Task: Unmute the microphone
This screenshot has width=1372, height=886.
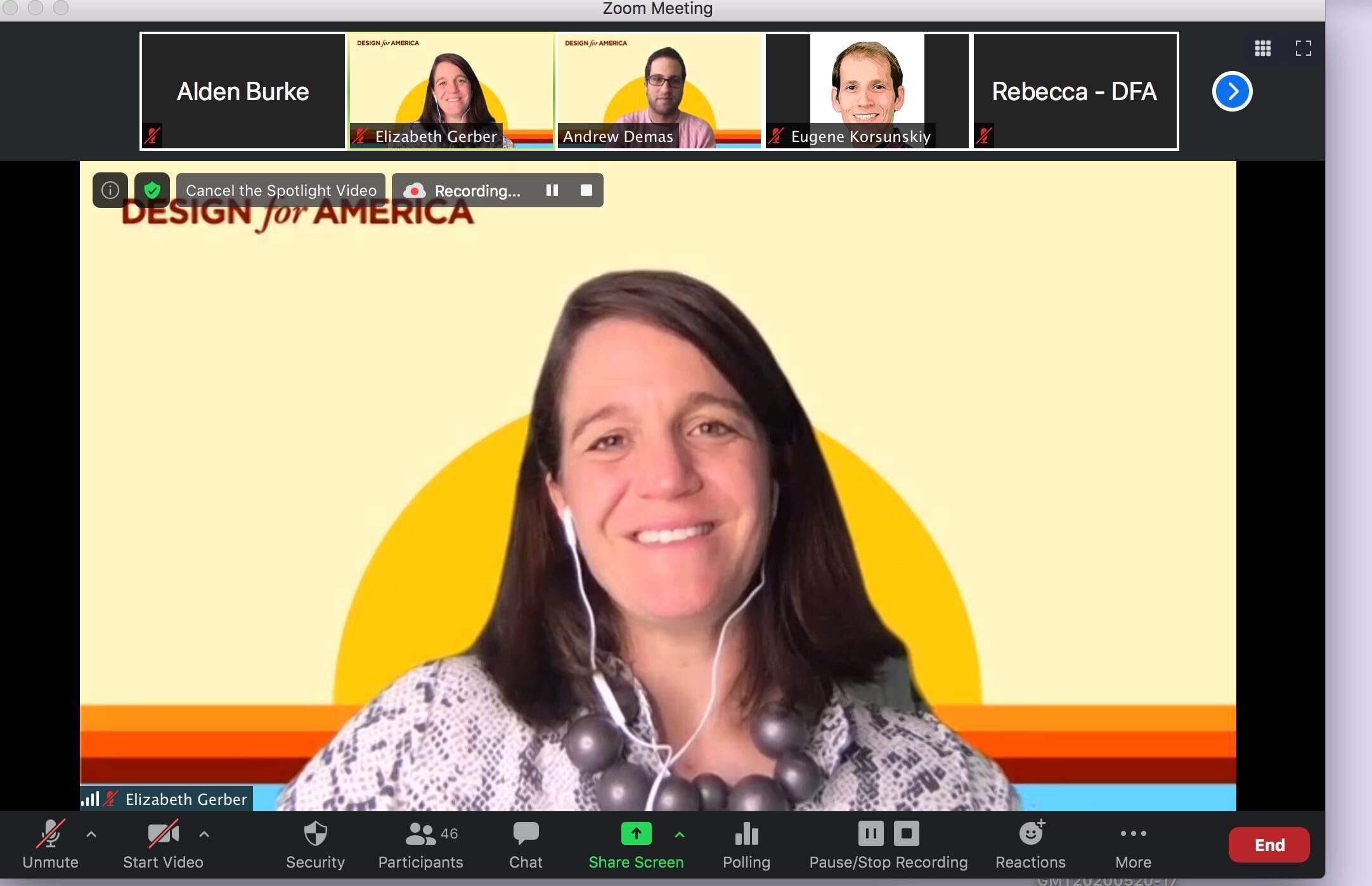Action: coord(50,844)
